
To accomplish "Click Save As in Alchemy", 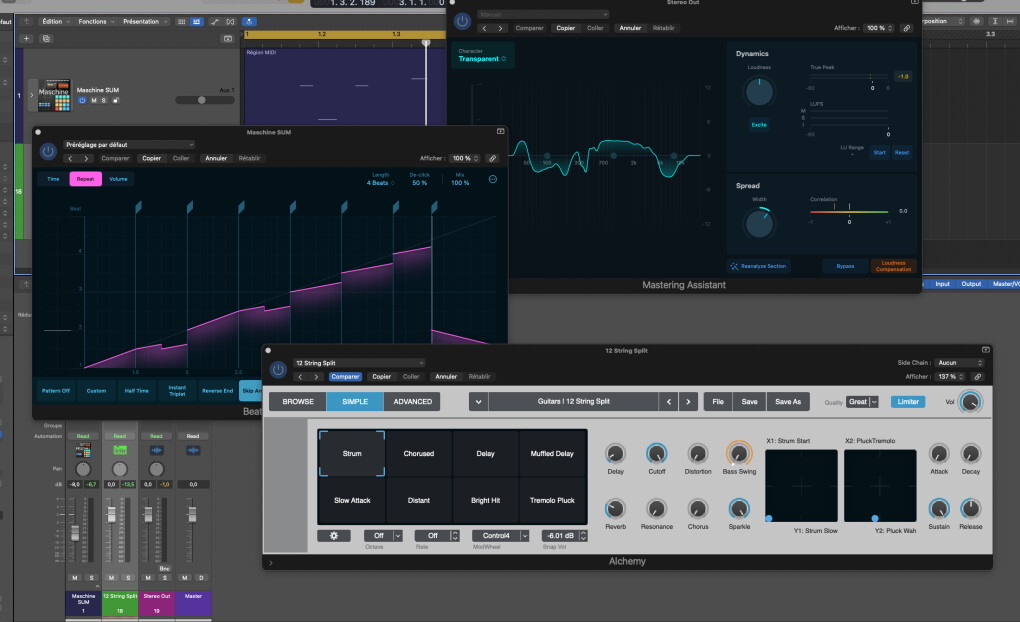I will click(788, 401).
